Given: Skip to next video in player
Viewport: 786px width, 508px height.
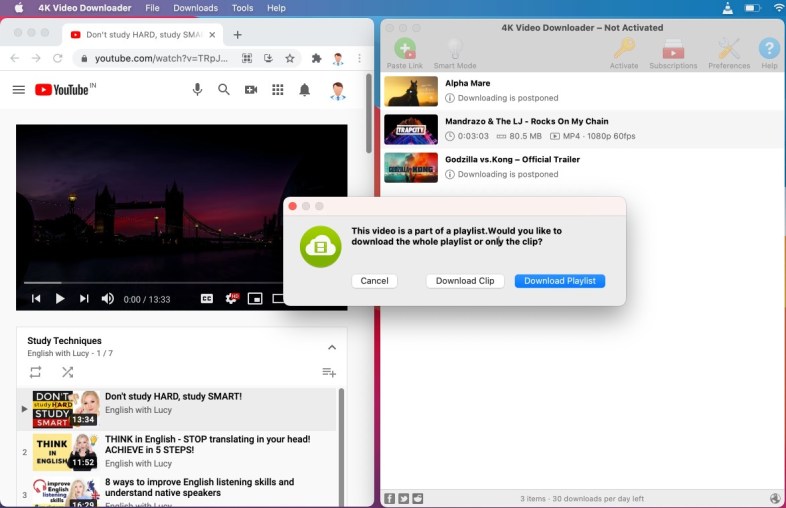Looking at the screenshot, I should 84,299.
